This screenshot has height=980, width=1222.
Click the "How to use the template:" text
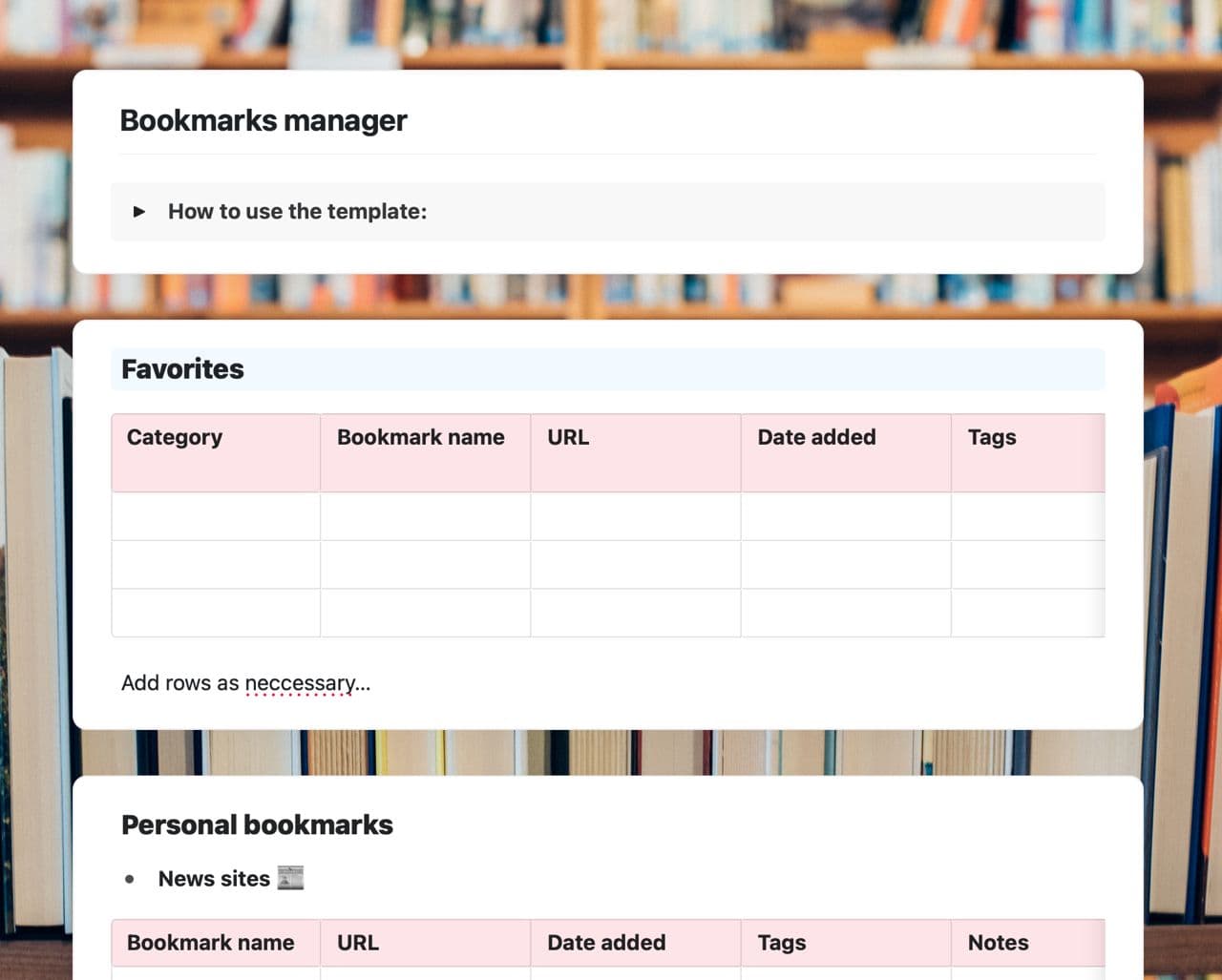pyautogui.click(x=297, y=212)
